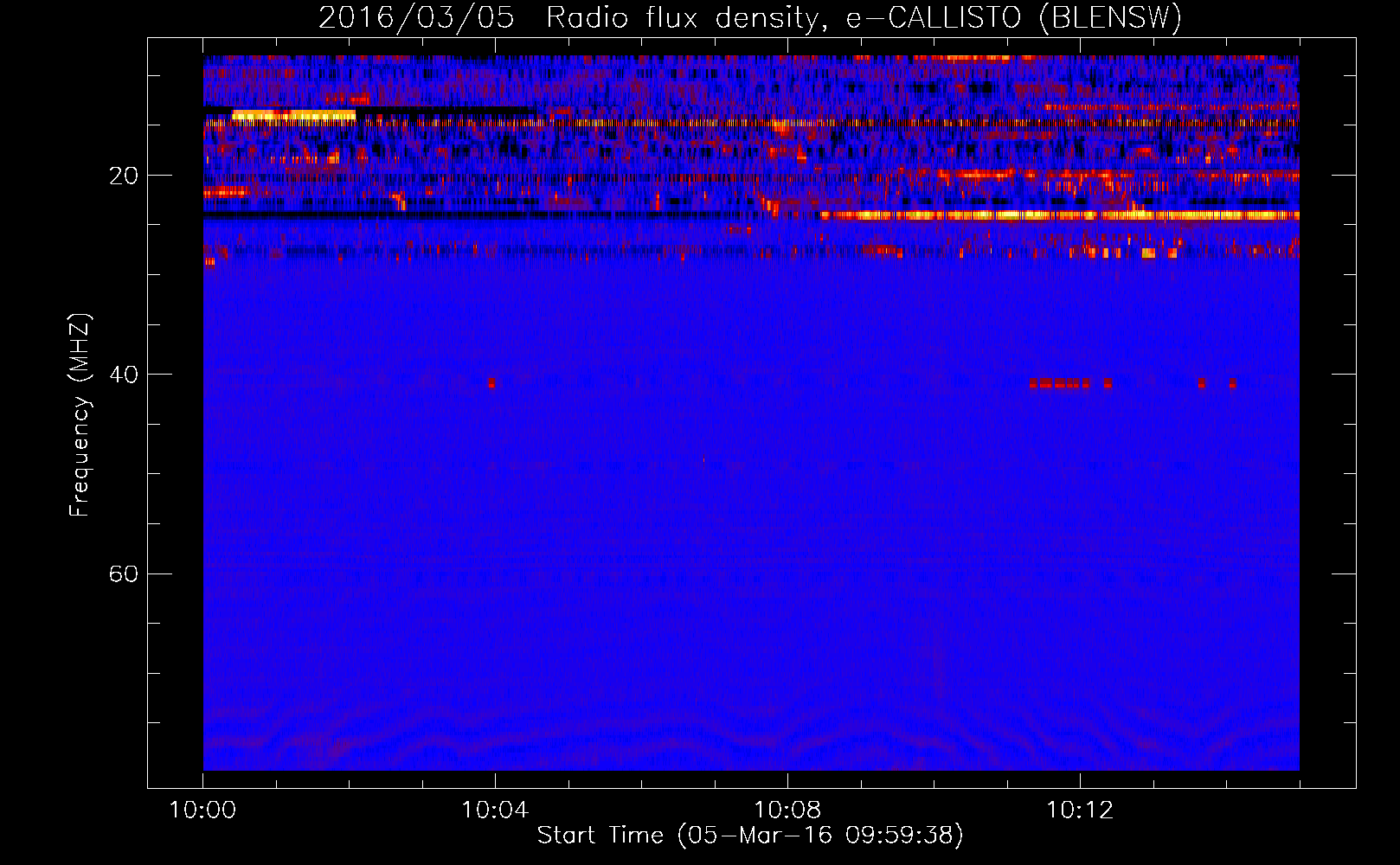
Task: Click the bright horizontal emission band after 10:08
Action: [x=1059, y=215]
